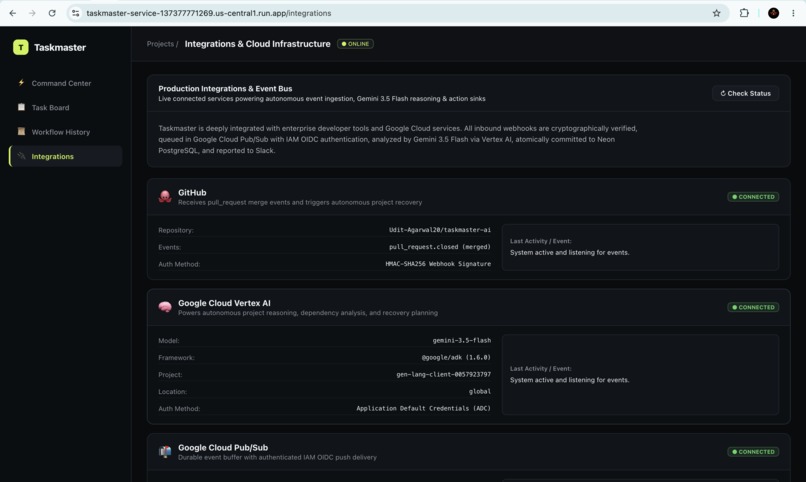Viewport: 806px width, 482px height.
Task: Select Integrations in sidebar
Action: coord(65,156)
